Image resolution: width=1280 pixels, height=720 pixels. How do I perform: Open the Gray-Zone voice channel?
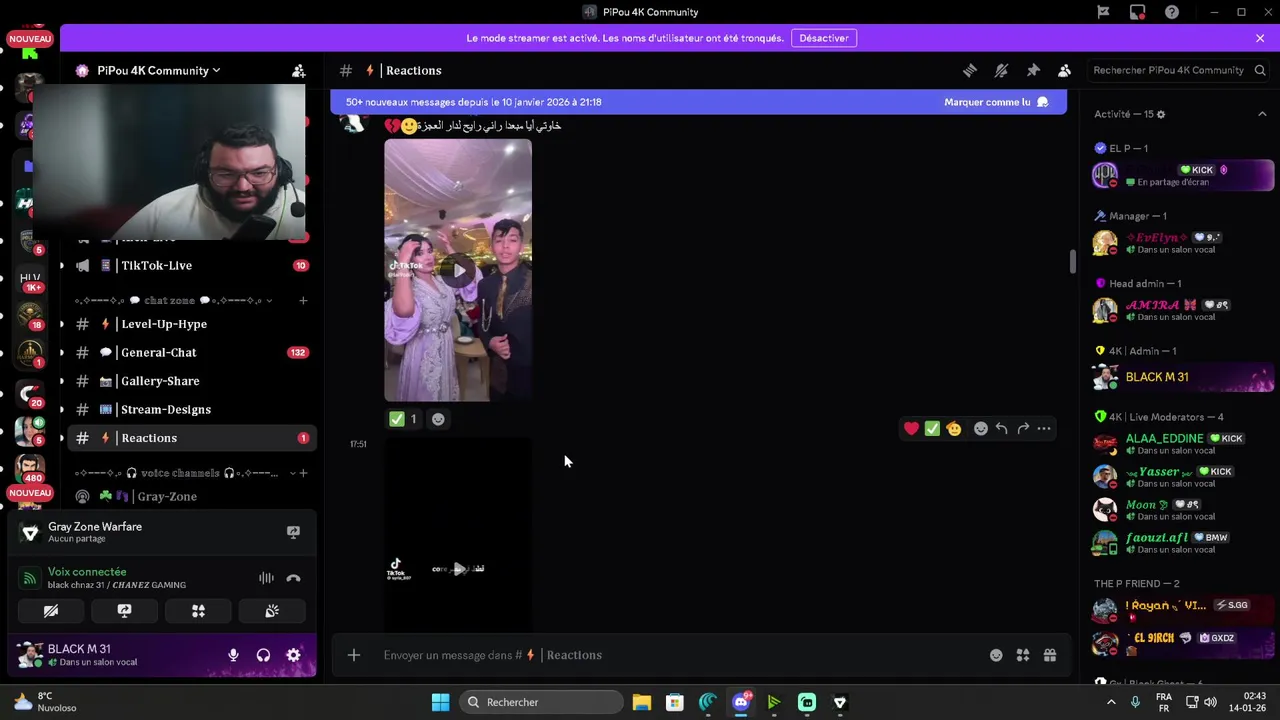click(166, 496)
